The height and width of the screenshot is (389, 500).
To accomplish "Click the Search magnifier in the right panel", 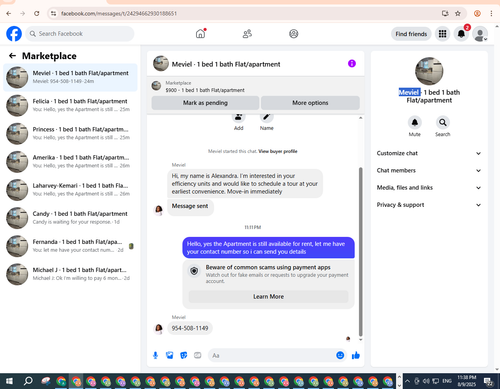I will (x=443, y=123).
